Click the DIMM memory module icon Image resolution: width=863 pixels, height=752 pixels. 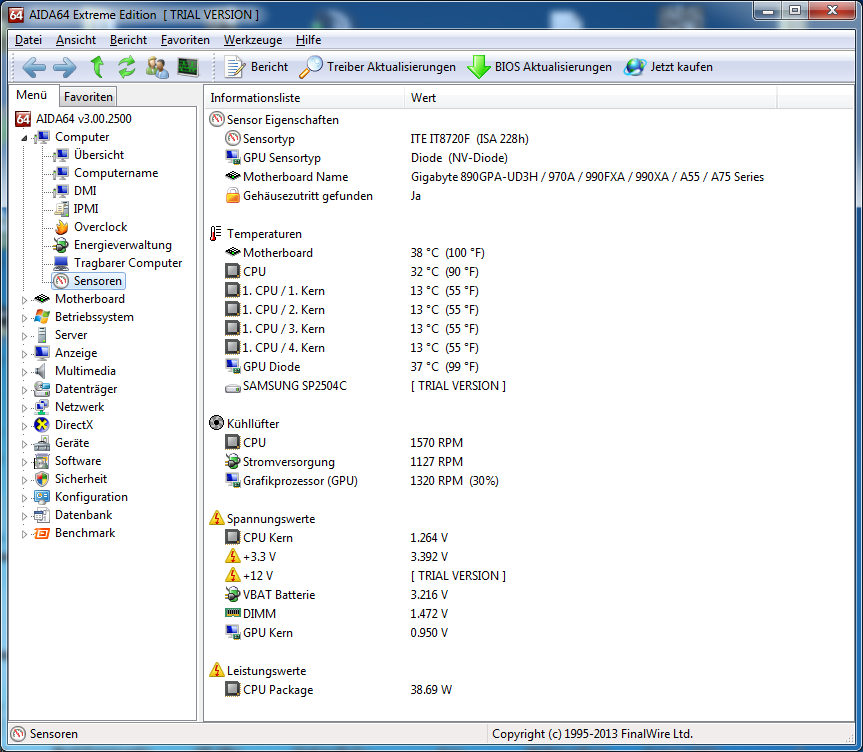tap(233, 613)
